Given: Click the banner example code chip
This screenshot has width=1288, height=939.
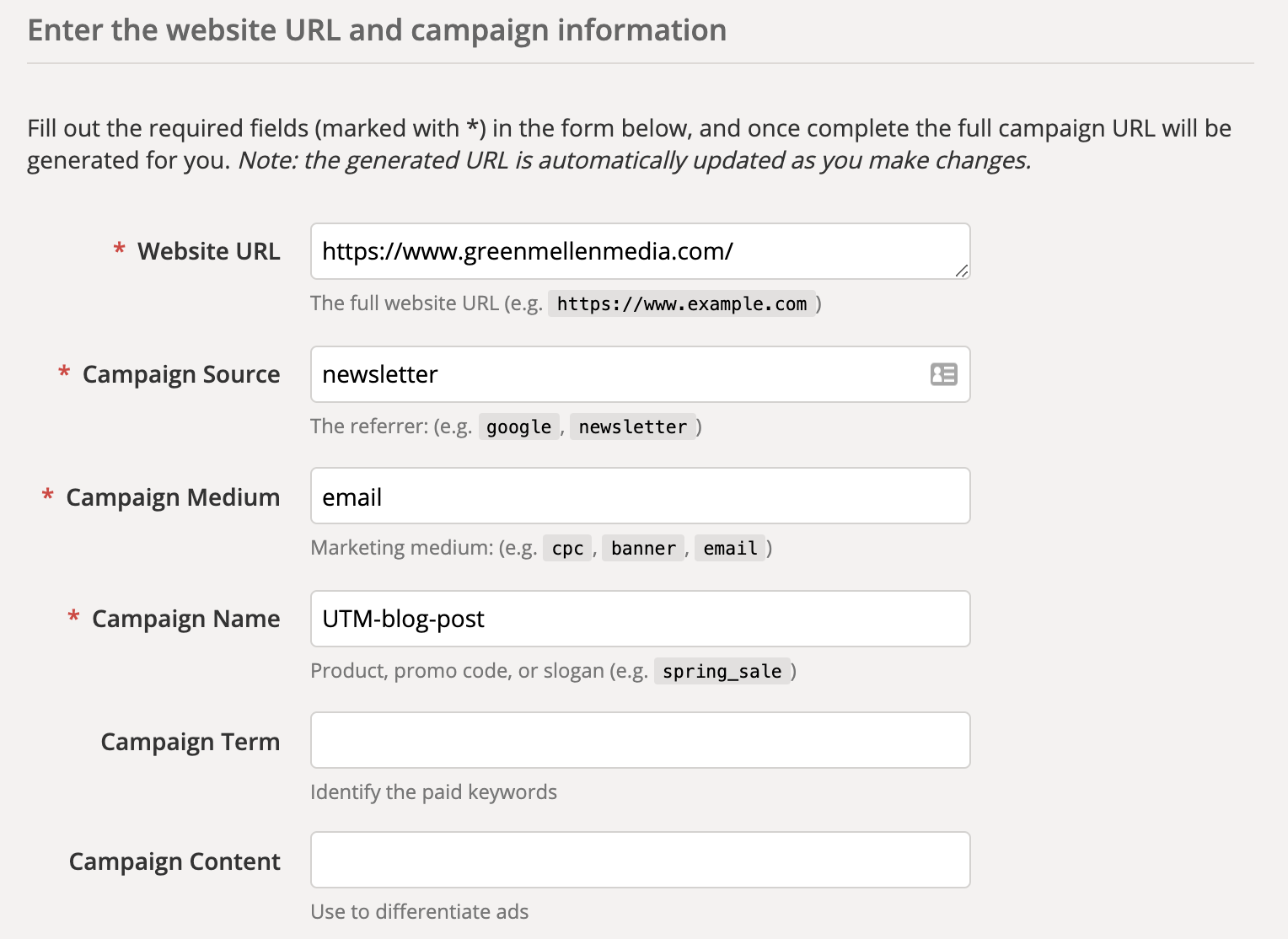Looking at the screenshot, I should click(643, 549).
